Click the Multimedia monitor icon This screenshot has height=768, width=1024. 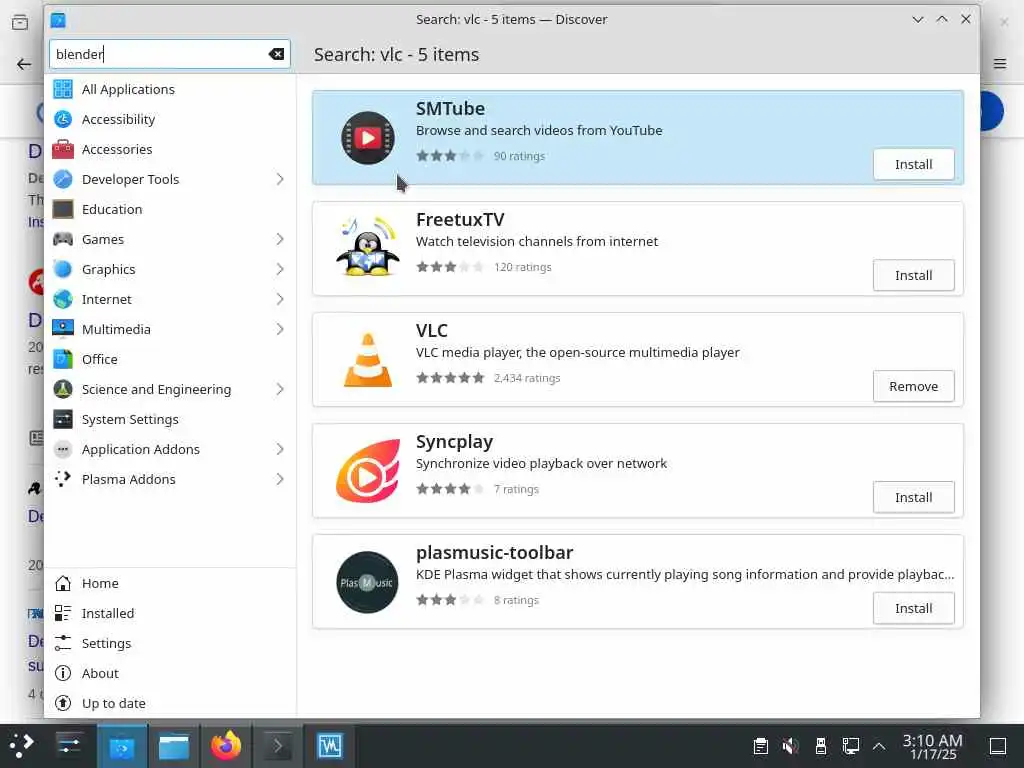click(63, 329)
